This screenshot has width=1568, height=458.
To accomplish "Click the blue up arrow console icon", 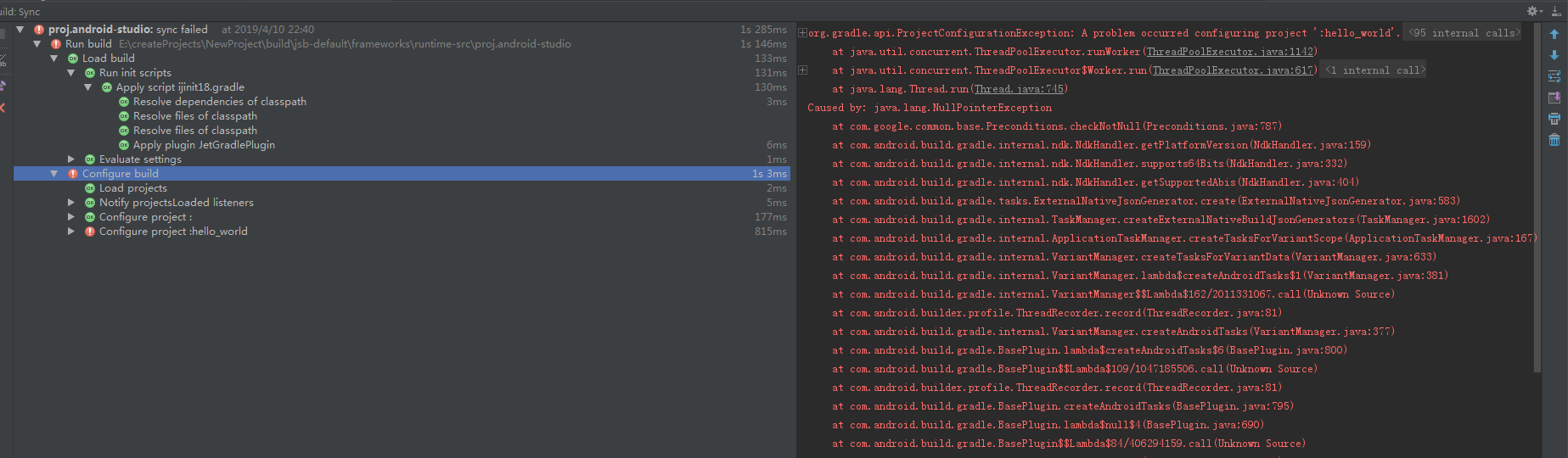I will coord(1554,34).
